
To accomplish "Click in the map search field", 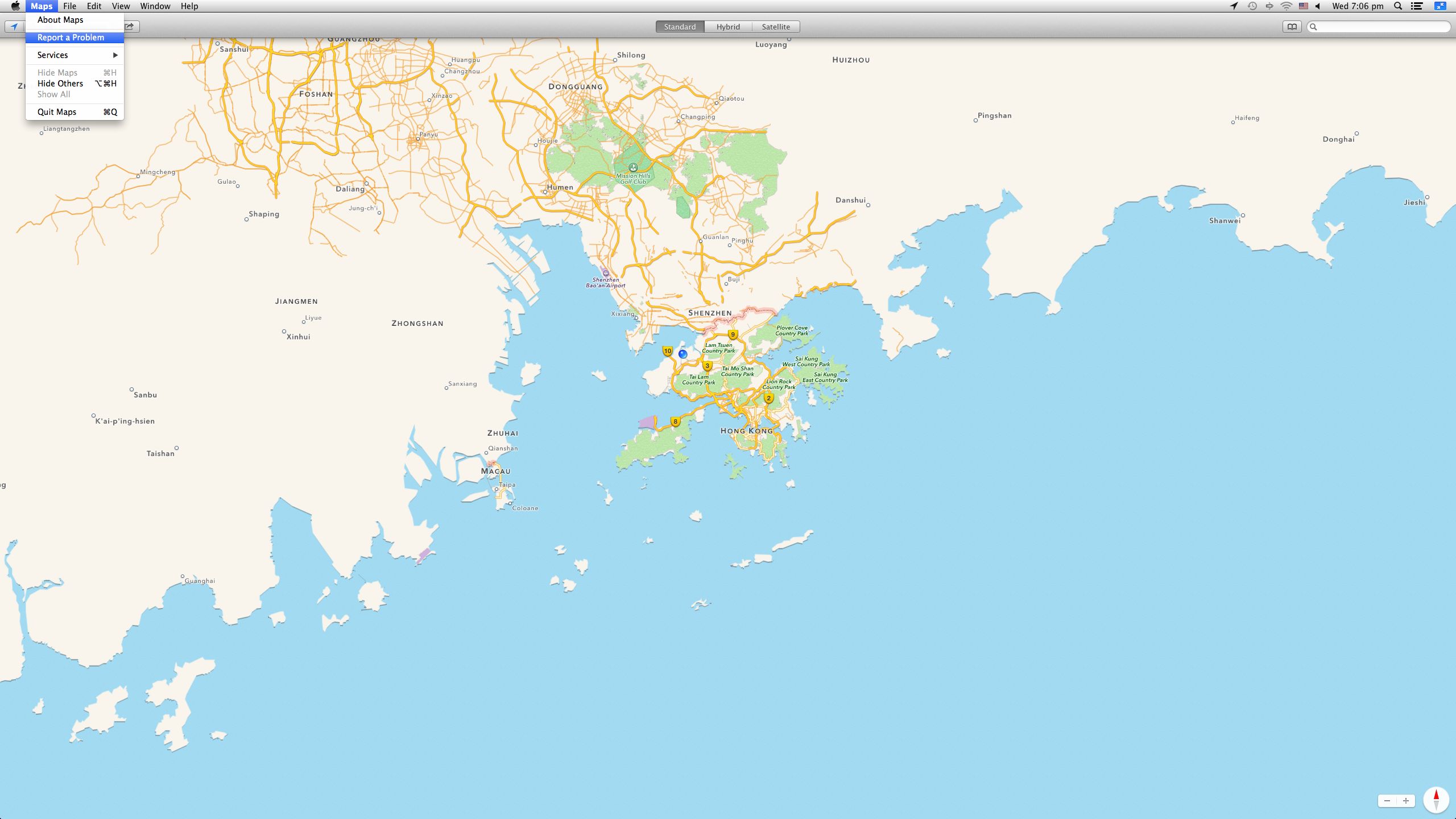I will click(x=1379, y=27).
